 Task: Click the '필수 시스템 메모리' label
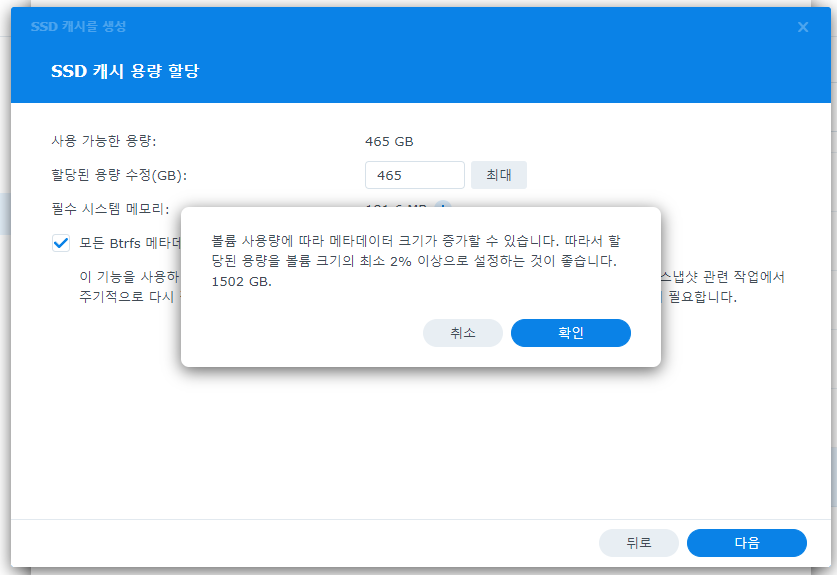pyautogui.click(x=110, y=209)
